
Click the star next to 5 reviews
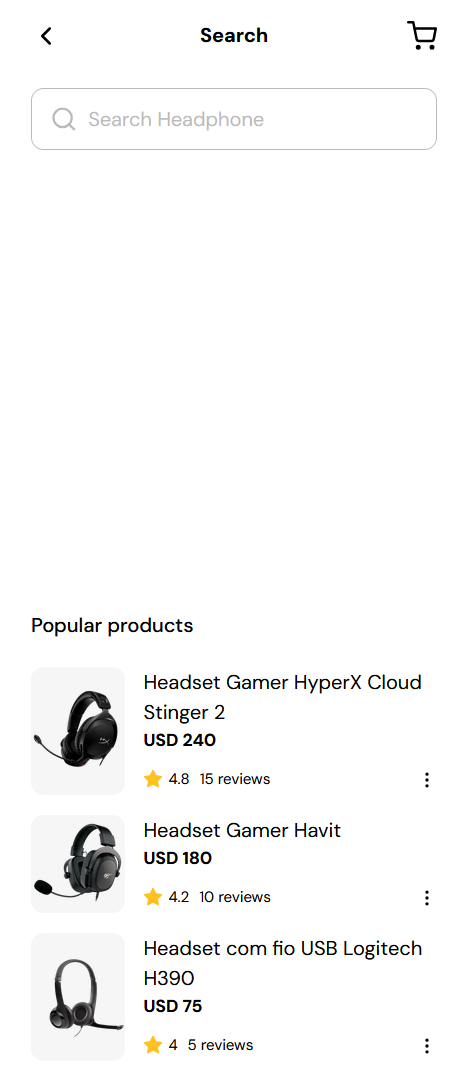[x=153, y=1045]
